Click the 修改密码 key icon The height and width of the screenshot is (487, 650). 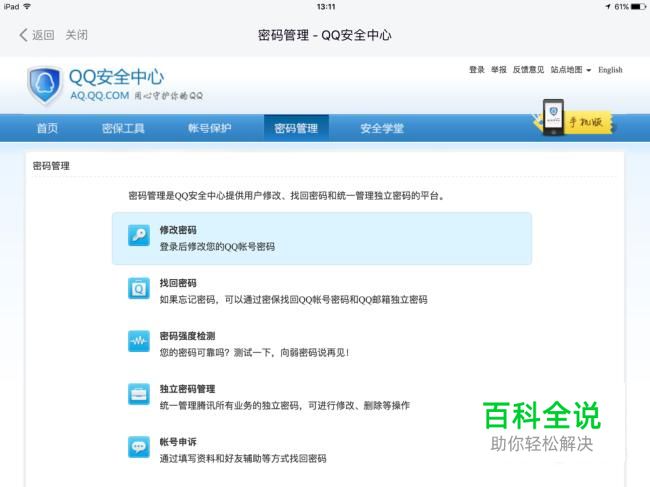pyautogui.click(x=139, y=235)
